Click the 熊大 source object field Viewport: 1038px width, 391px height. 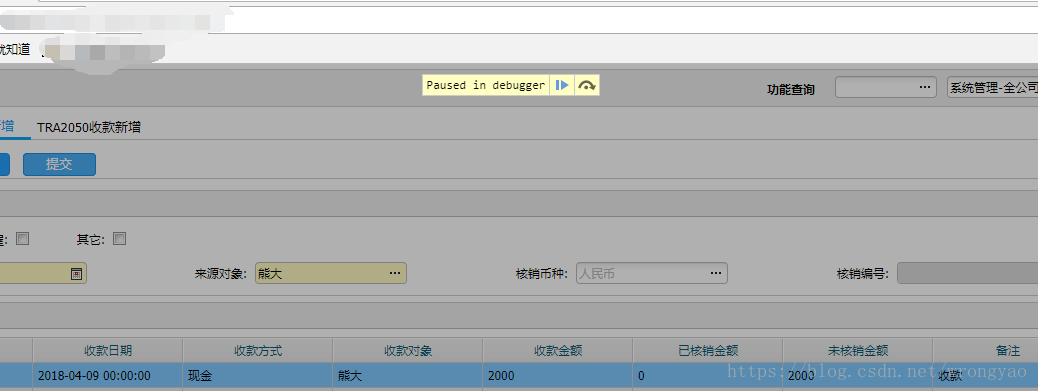click(x=330, y=273)
